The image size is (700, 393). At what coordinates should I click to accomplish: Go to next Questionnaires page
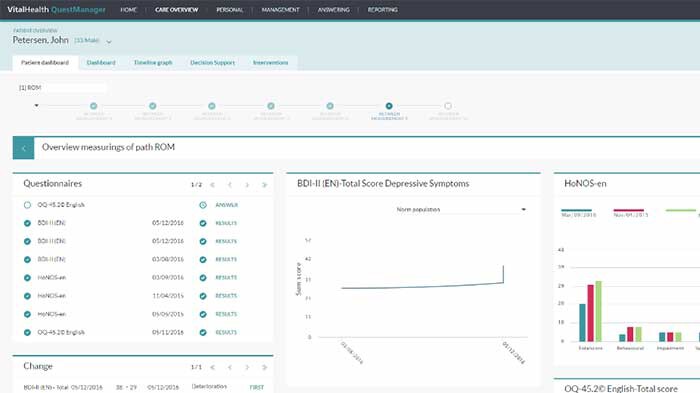[x=247, y=185]
